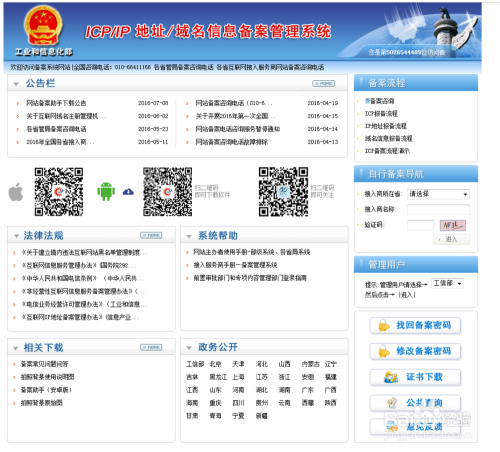Open 网站备案助手下载公告 announcement link
Screen dimensions: 500x452
[56, 103]
